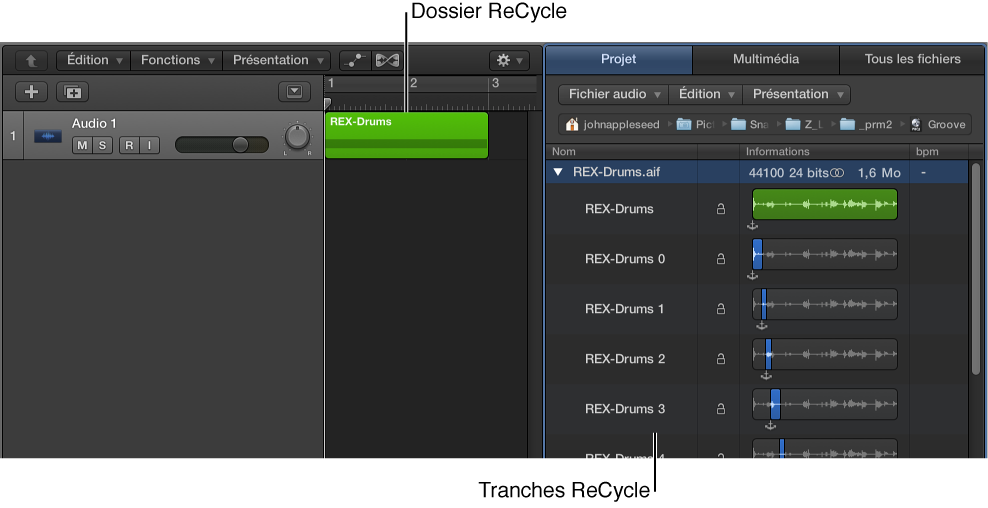Open the browser Présentation menu
Image resolution: width=988 pixels, height=508 pixels.
[797, 95]
